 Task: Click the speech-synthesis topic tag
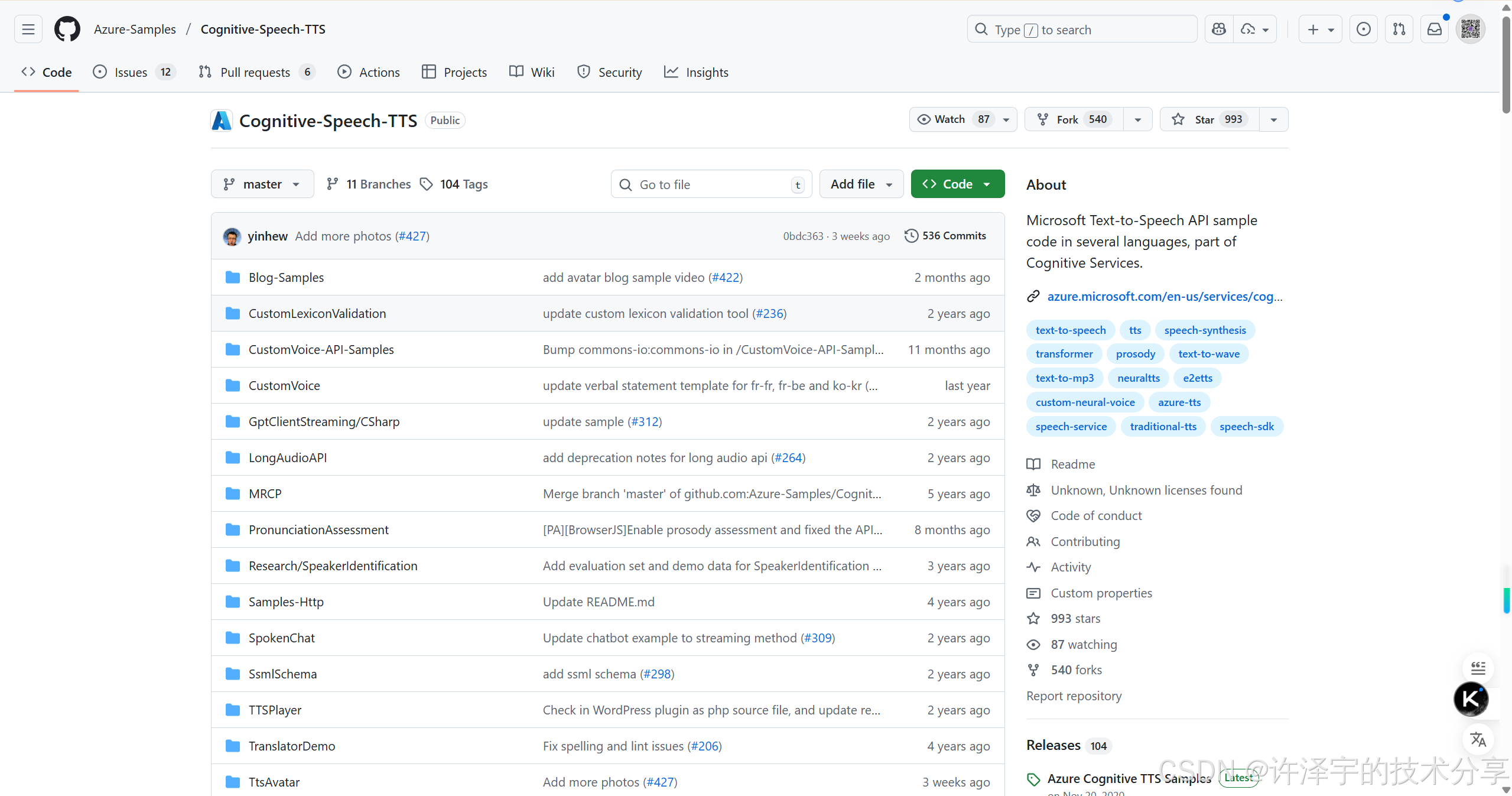[x=1204, y=330]
